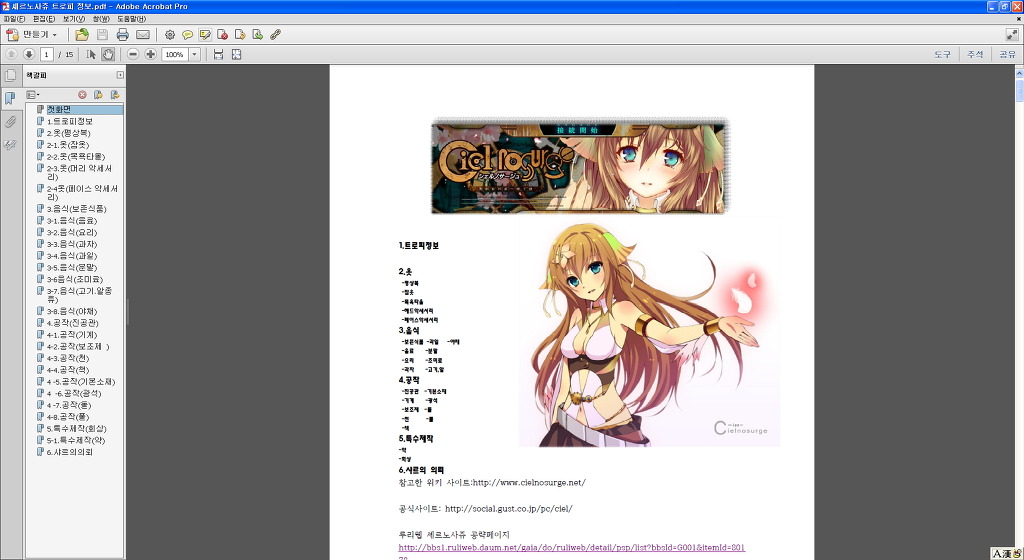The height and width of the screenshot is (560, 1024).
Task: Select the Hand pan tool
Action: click(108, 54)
